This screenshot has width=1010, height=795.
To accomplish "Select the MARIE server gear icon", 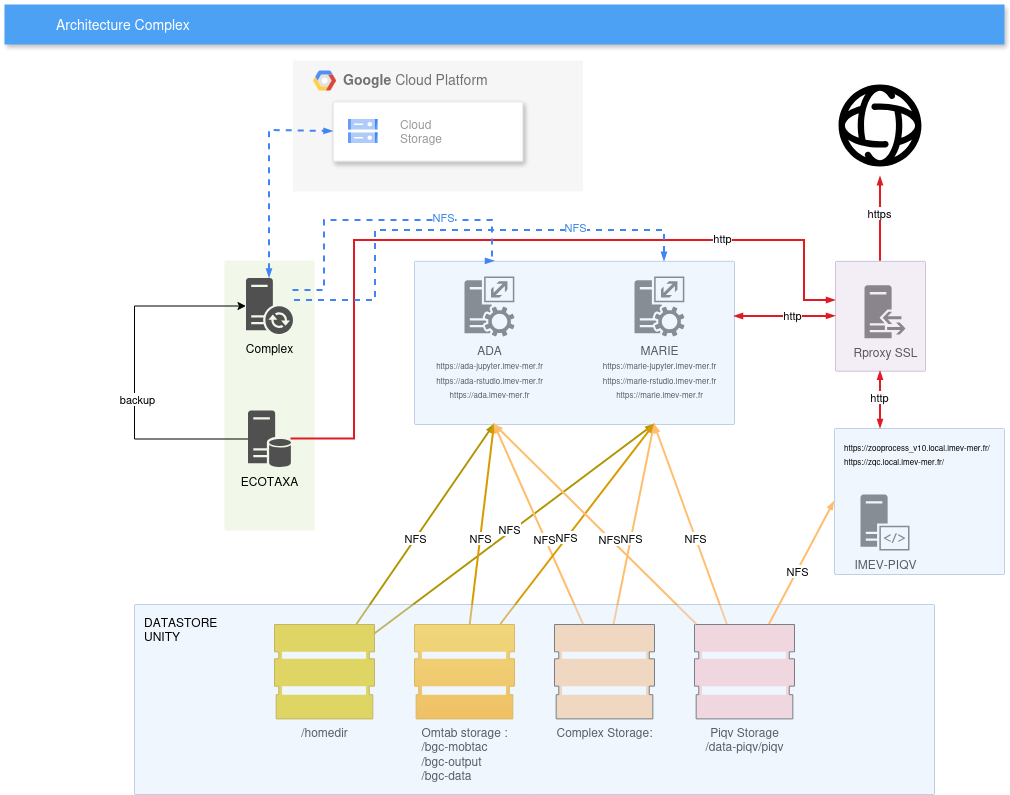I will (659, 306).
